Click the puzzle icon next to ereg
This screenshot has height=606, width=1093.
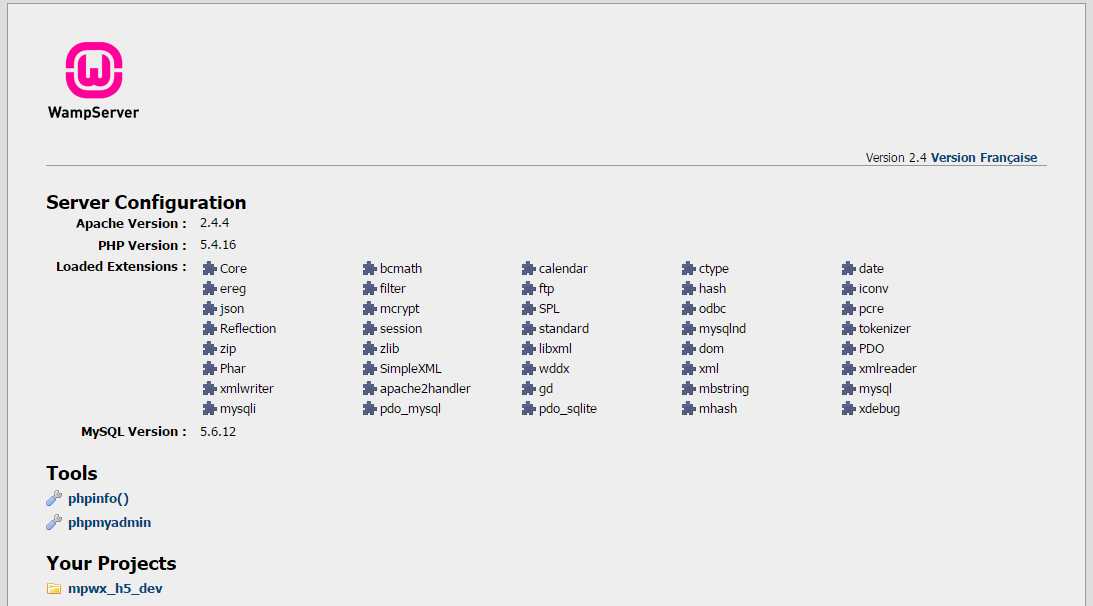coord(209,289)
